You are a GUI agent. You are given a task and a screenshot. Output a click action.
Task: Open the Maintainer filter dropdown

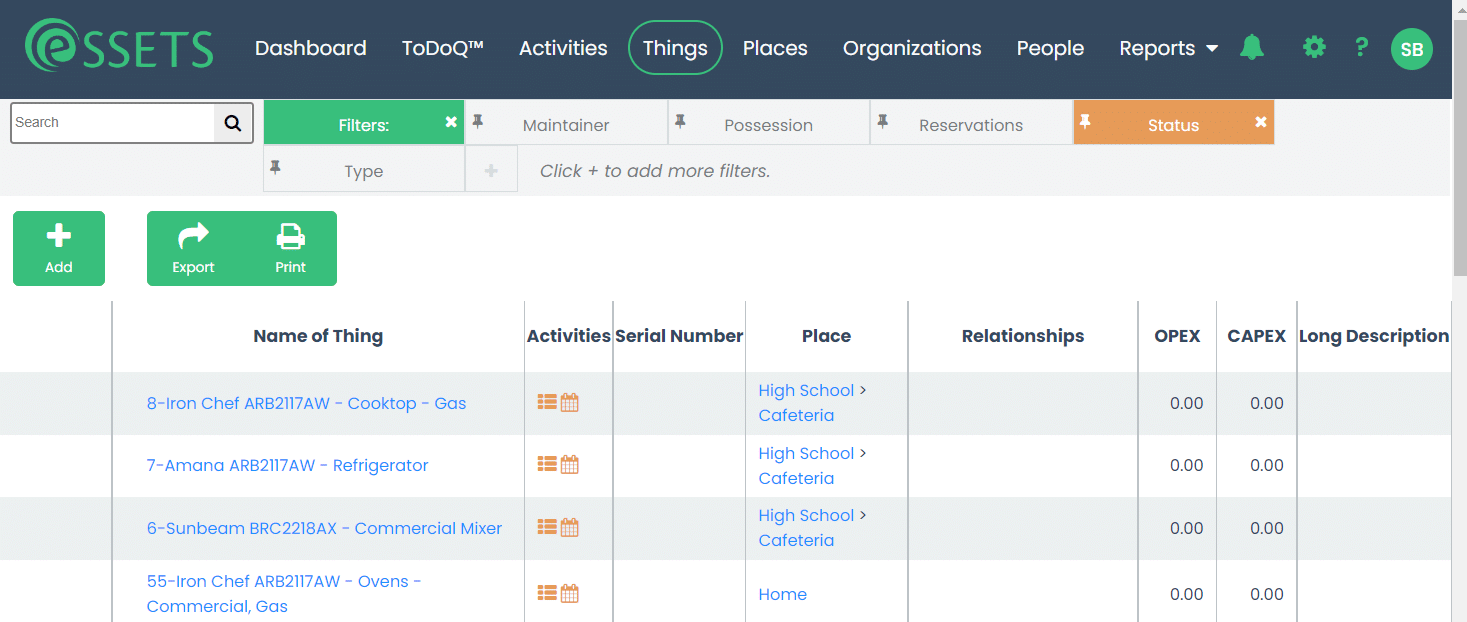pos(566,123)
